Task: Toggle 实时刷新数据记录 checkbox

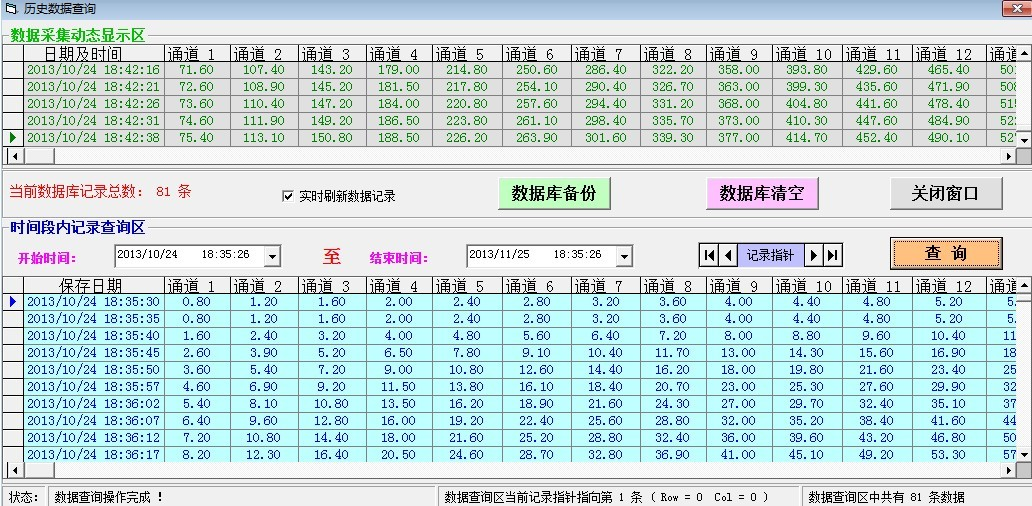Action: coord(288,196)
